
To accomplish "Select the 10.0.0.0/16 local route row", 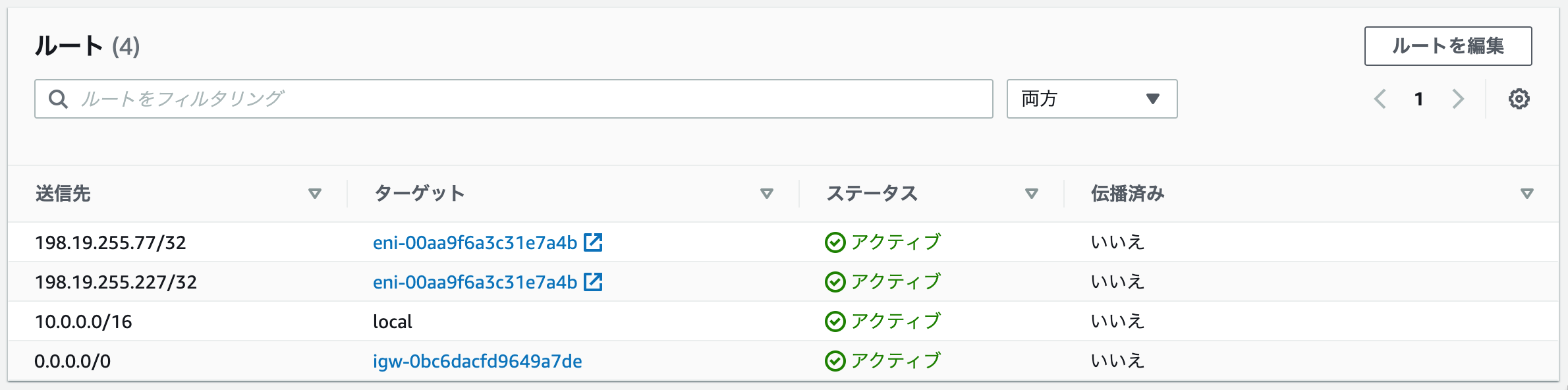I will pyautogui.click(x=783, y=321).
